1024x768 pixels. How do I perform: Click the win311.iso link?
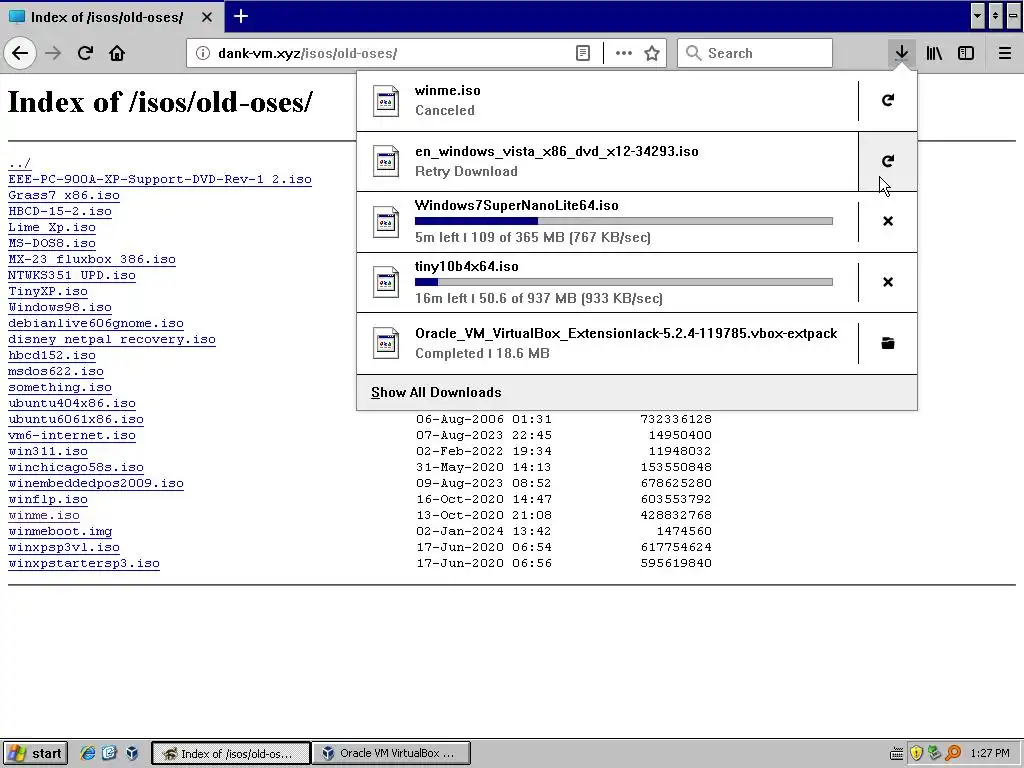(48, 451)
